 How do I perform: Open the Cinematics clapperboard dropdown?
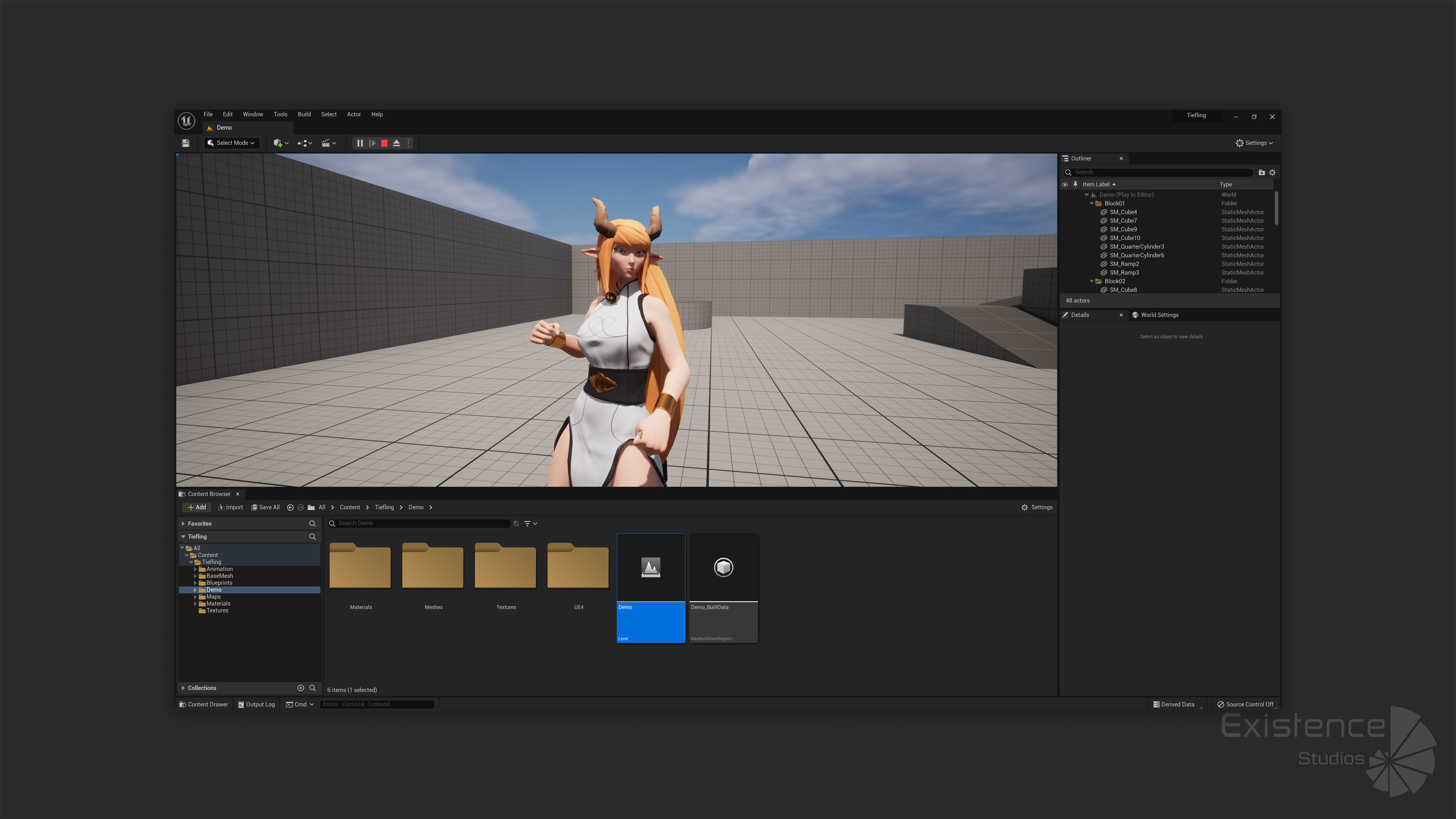tap(329, 143)
